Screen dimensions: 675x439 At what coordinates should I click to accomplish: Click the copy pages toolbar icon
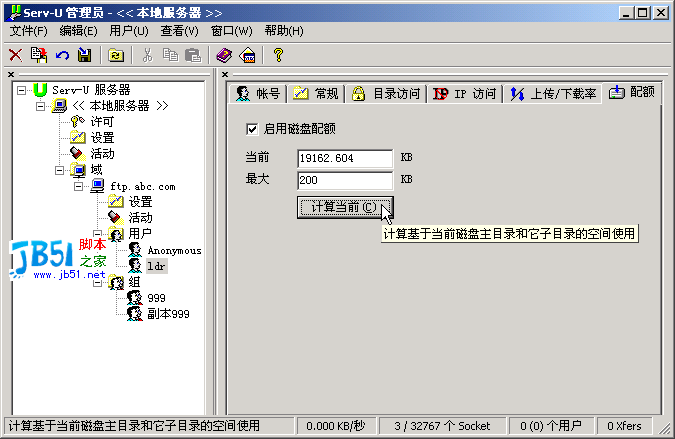click(170, 55)
